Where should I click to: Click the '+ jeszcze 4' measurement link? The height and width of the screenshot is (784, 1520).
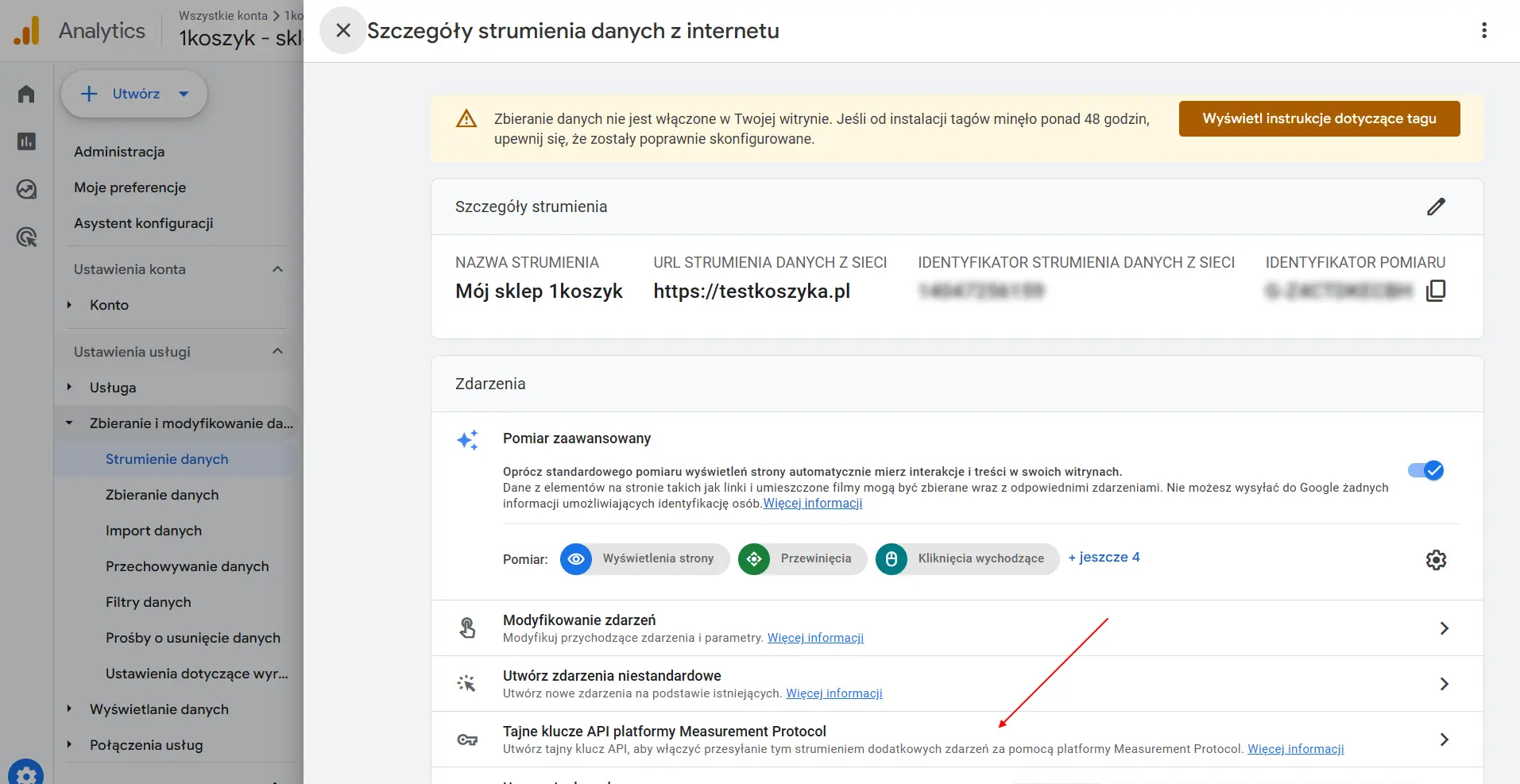click(x=1104, y=558)
